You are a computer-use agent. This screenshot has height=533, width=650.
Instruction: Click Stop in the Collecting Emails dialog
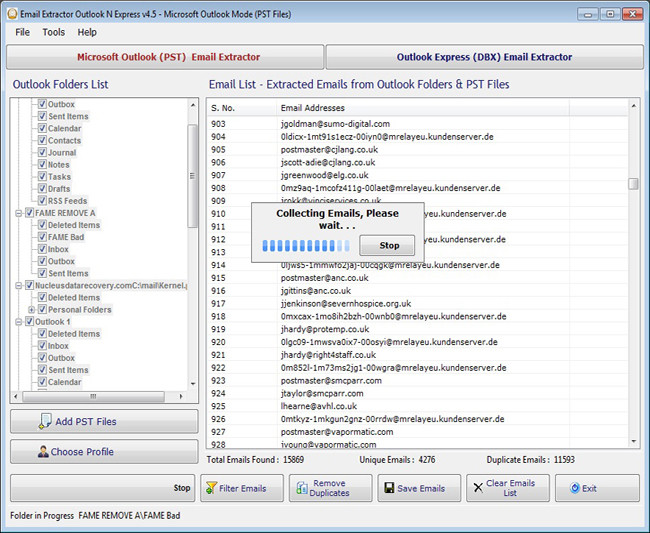pyautogui.click(x=387, y=245)
